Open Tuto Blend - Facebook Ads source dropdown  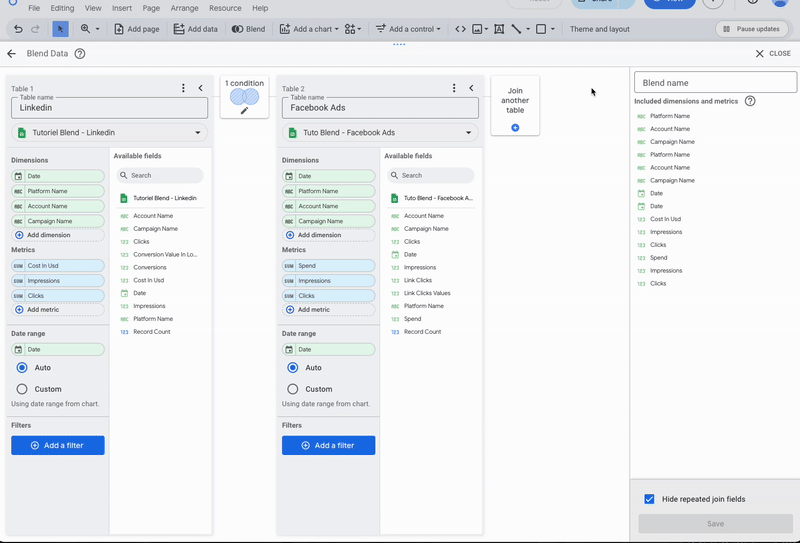tap(380, 133)
